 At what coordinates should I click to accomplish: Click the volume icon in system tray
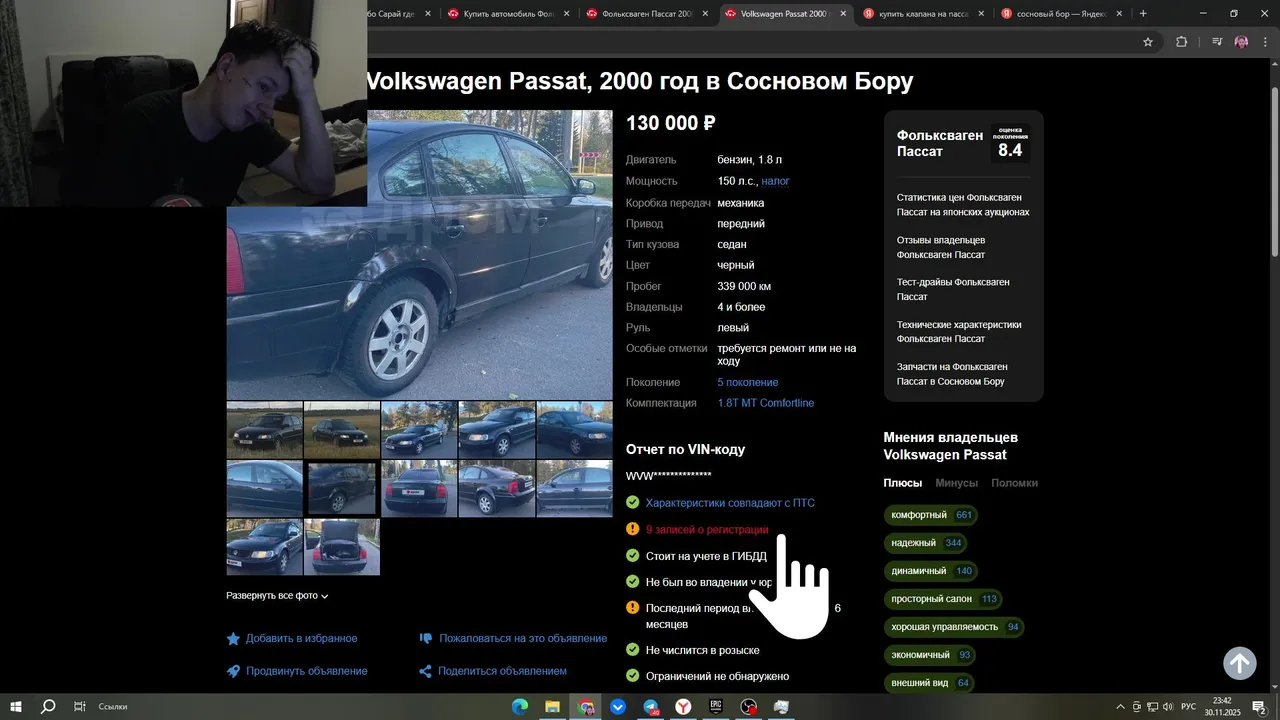(x=1166, y=707)
